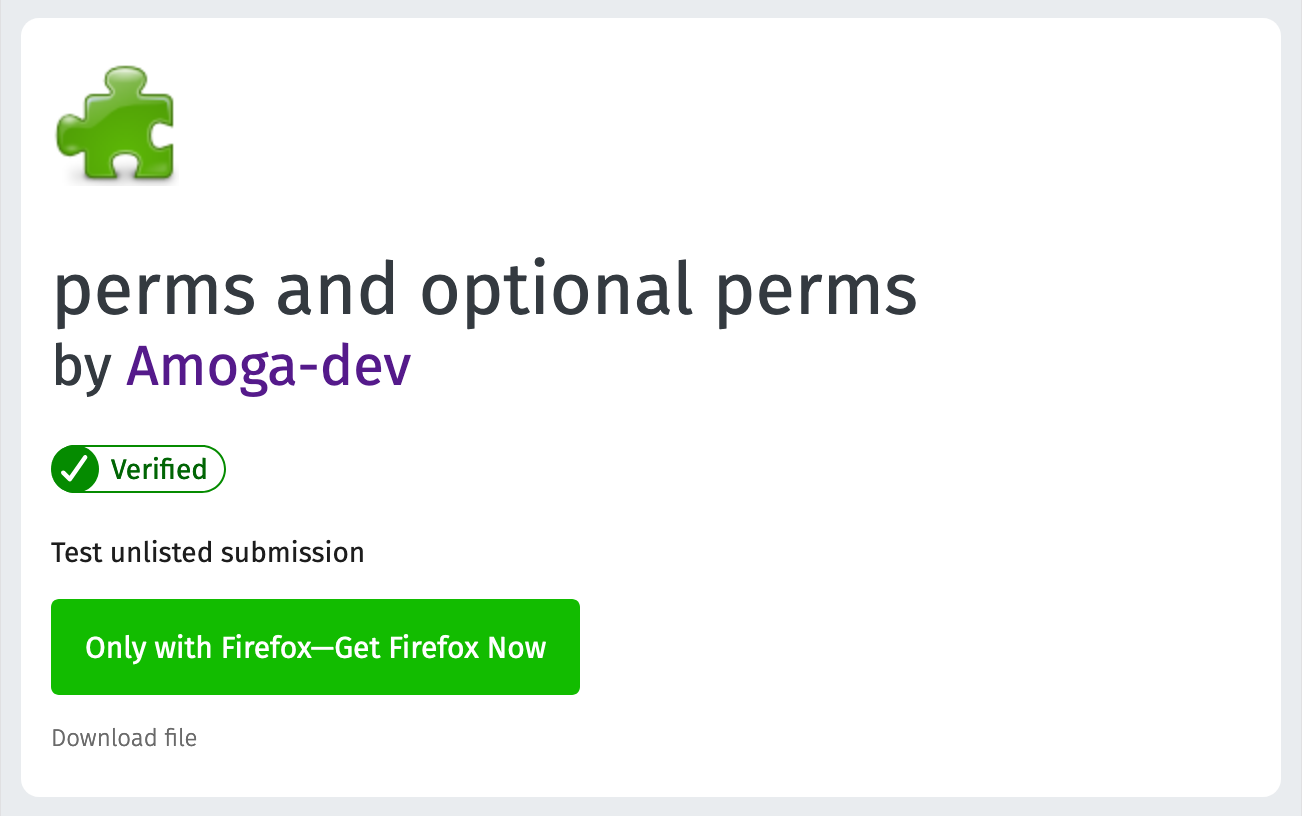
Task: Click the white checkmark in the Verified badge
Action: click(x=75, y=469)
